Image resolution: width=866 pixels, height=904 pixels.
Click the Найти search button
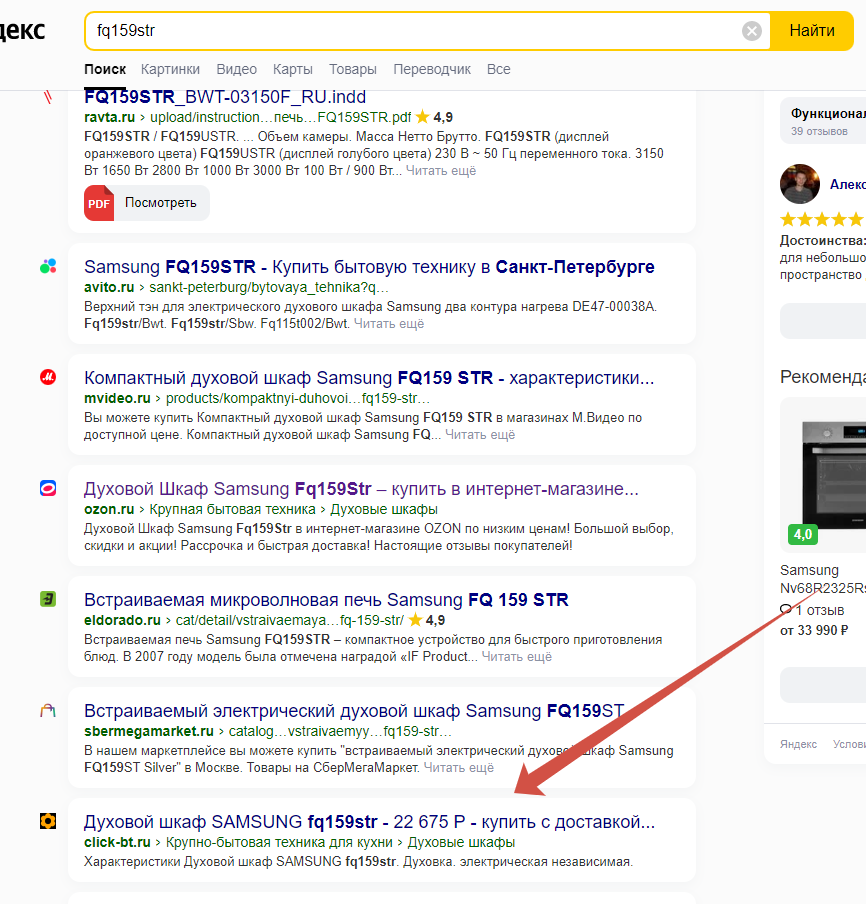(x=812, y=31)
